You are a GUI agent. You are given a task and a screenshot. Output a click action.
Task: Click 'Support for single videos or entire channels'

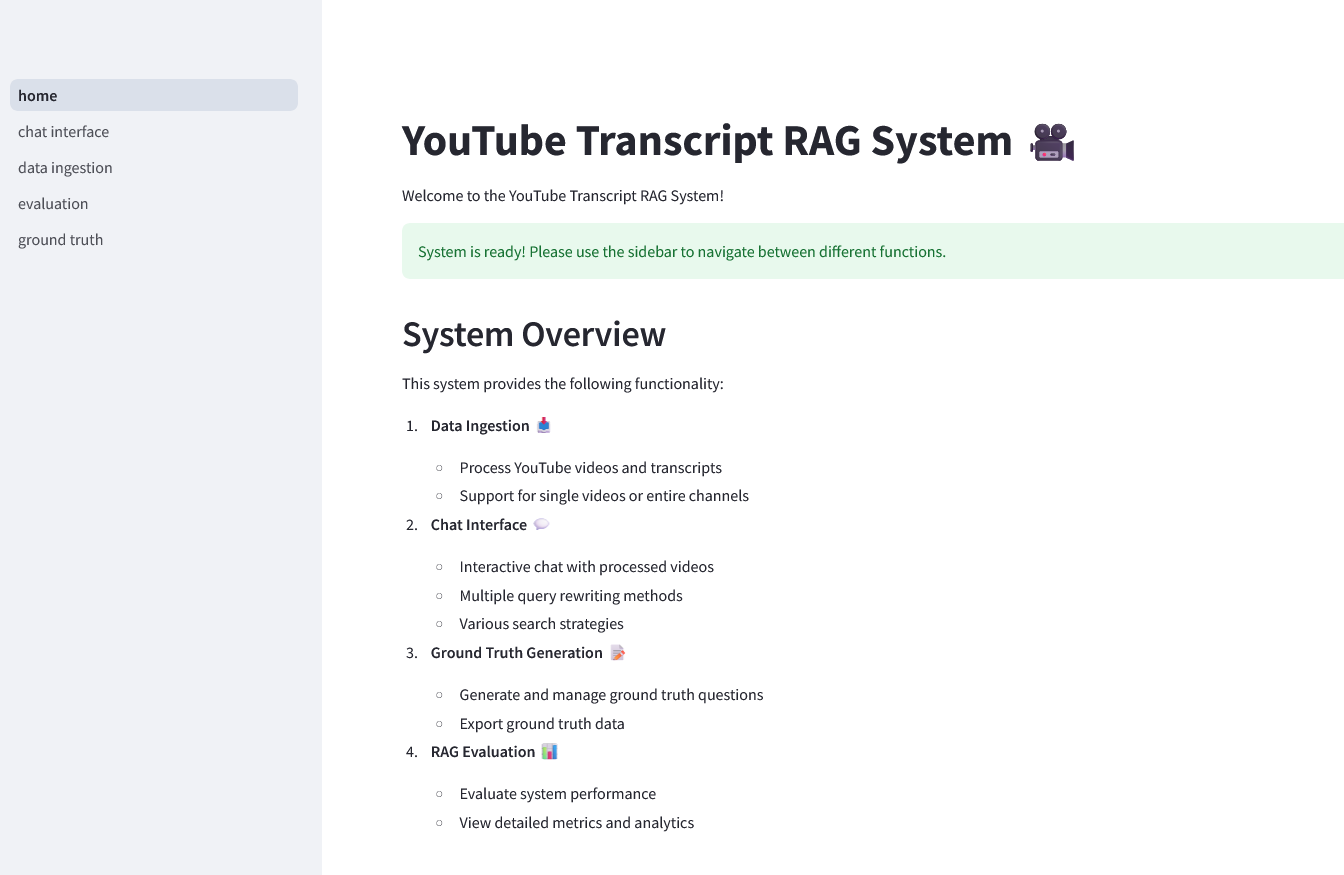604,495
